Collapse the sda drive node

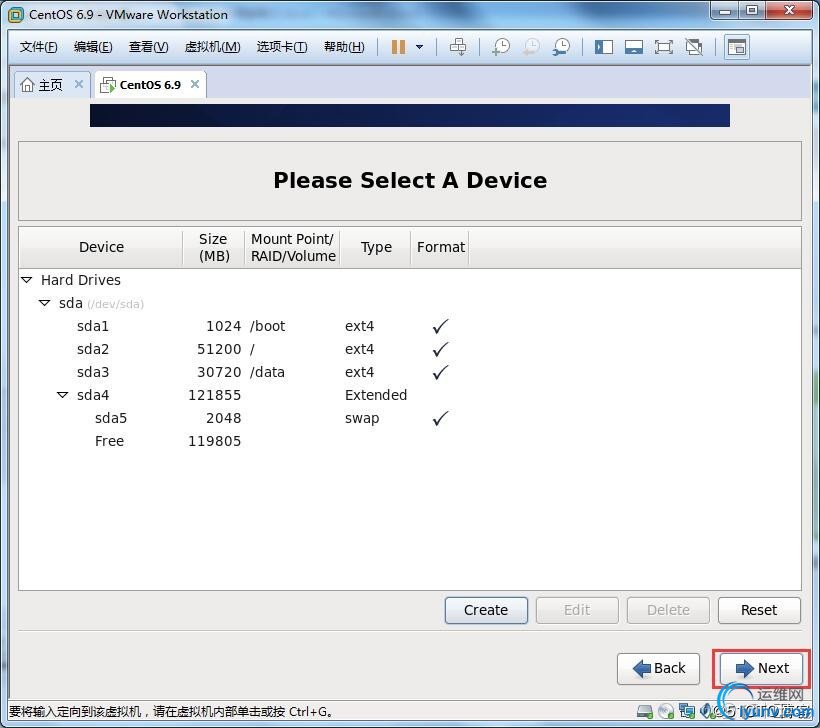[44, 303]
